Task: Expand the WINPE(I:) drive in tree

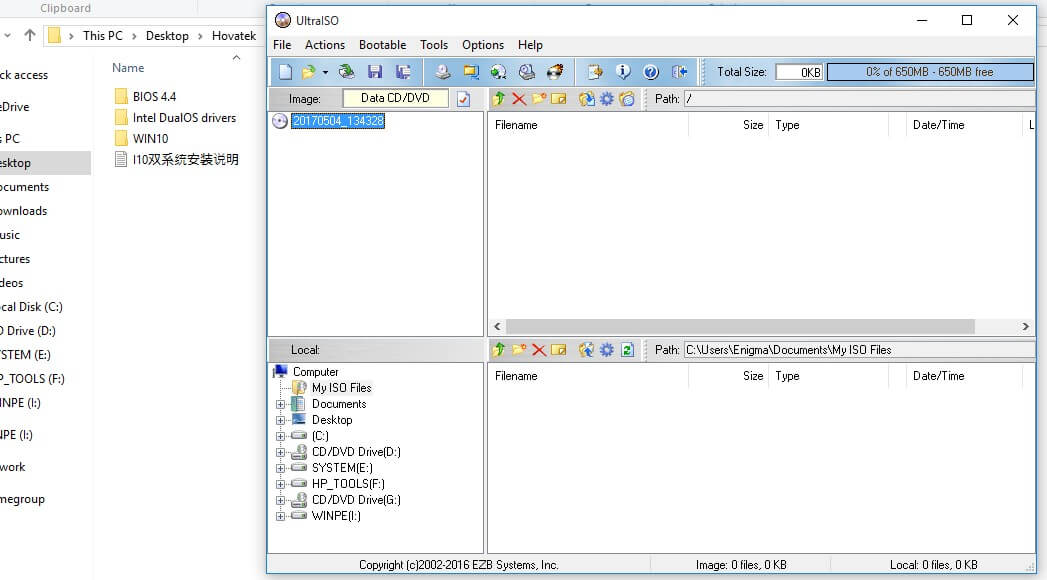Action: point(281,516)
